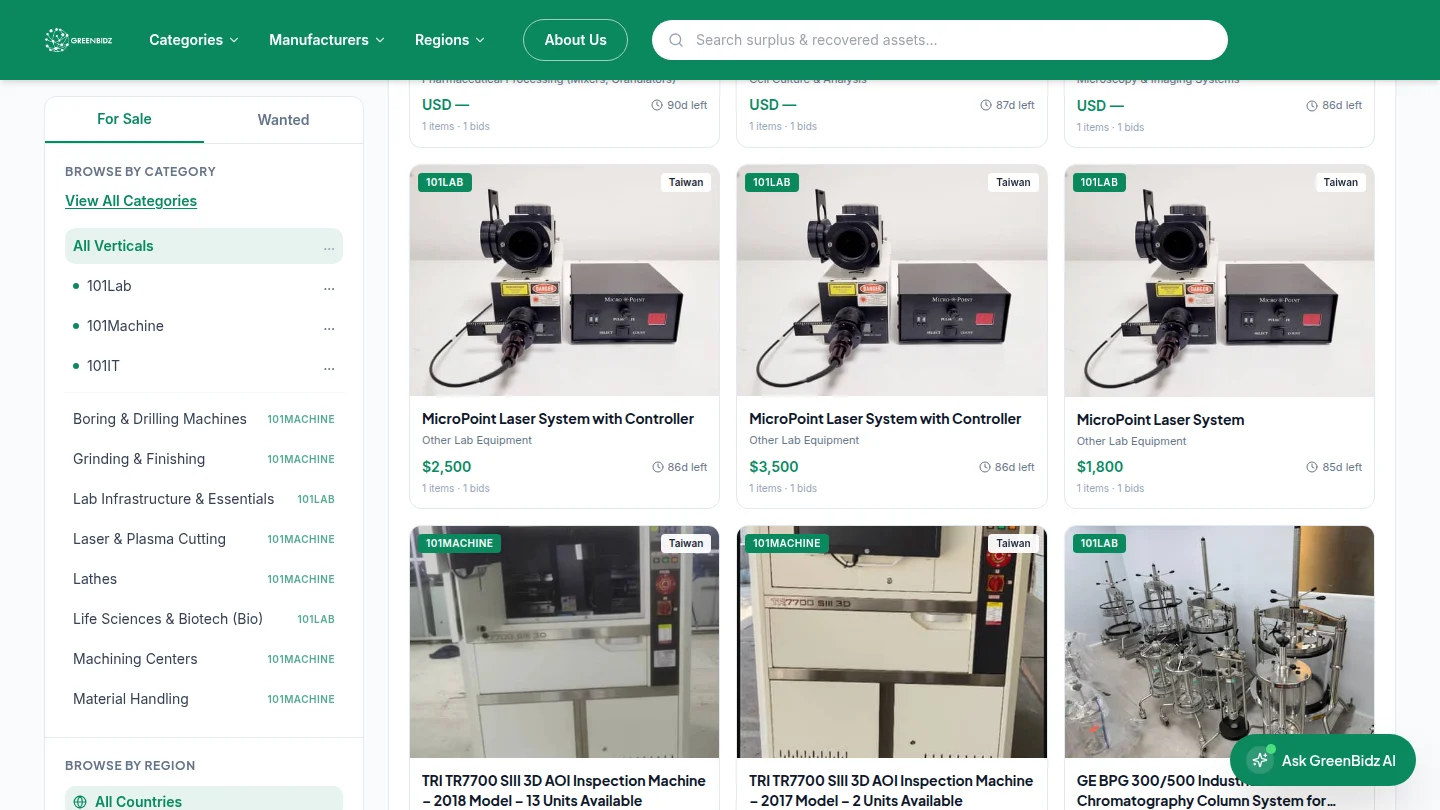Open the Machining Centers category

click(204, 659)
